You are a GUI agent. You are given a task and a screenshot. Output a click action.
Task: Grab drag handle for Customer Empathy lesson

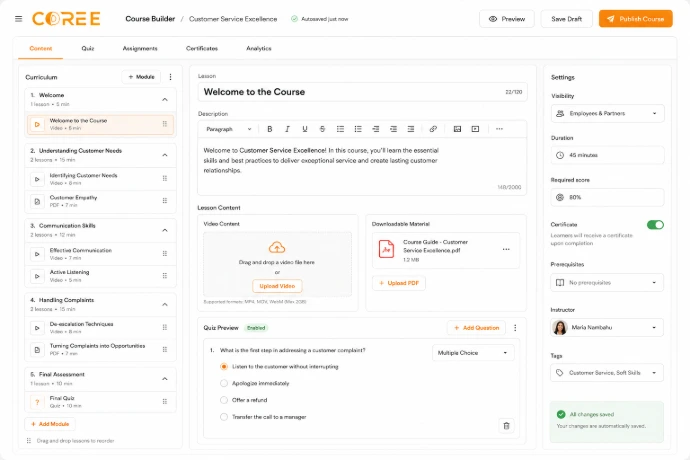[x=165, y=201]
